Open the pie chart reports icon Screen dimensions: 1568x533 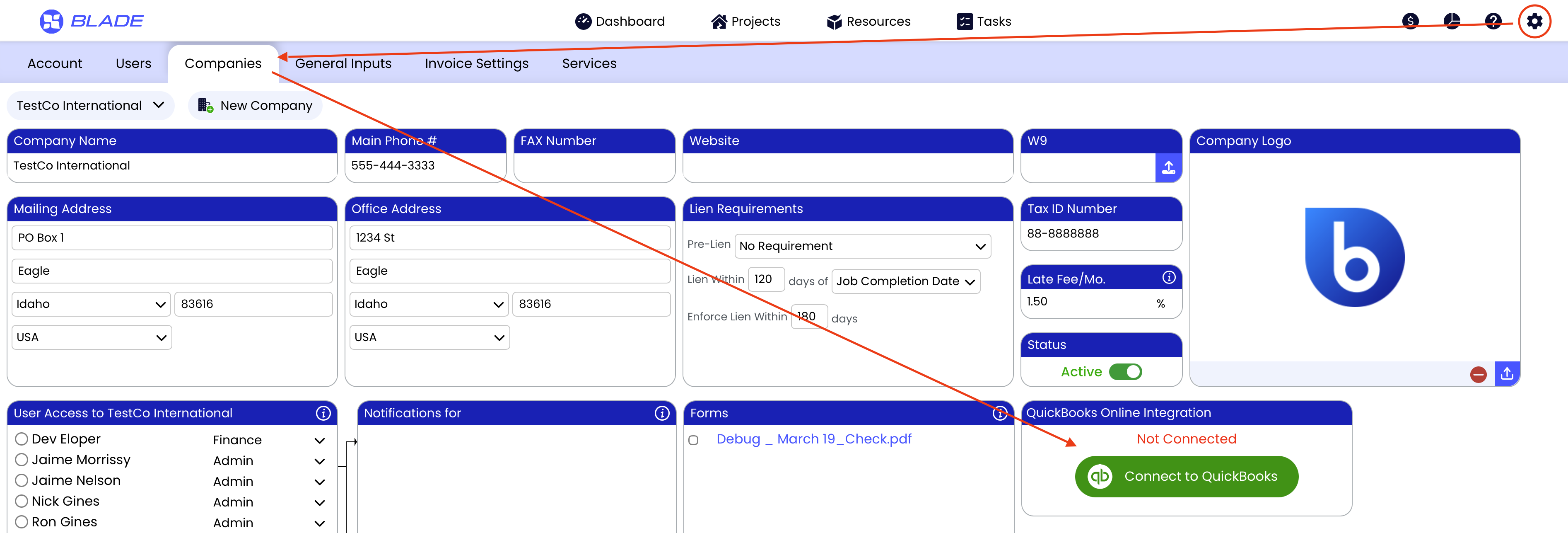(1452, 21)
